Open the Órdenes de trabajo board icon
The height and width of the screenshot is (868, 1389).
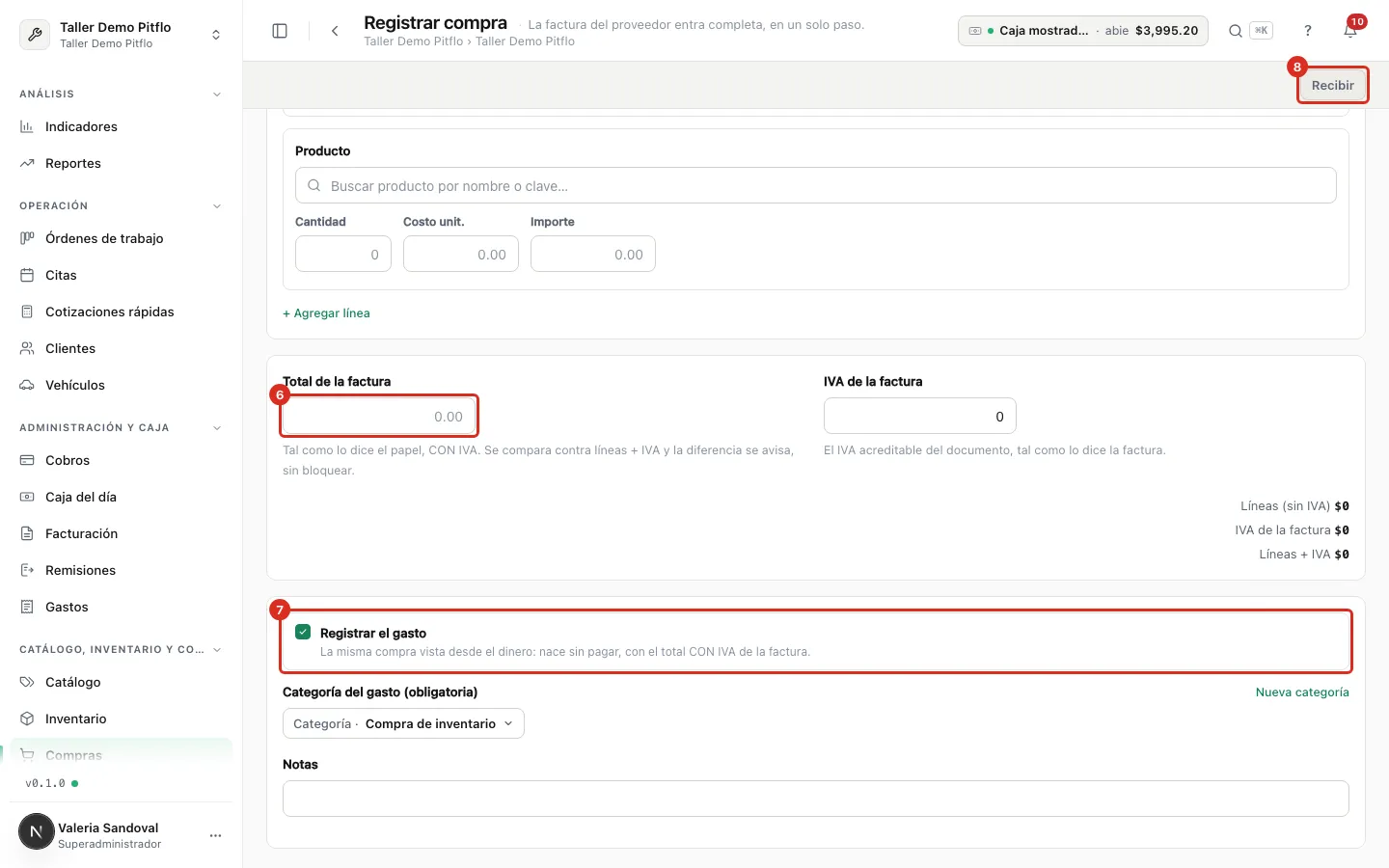[27, 238]
